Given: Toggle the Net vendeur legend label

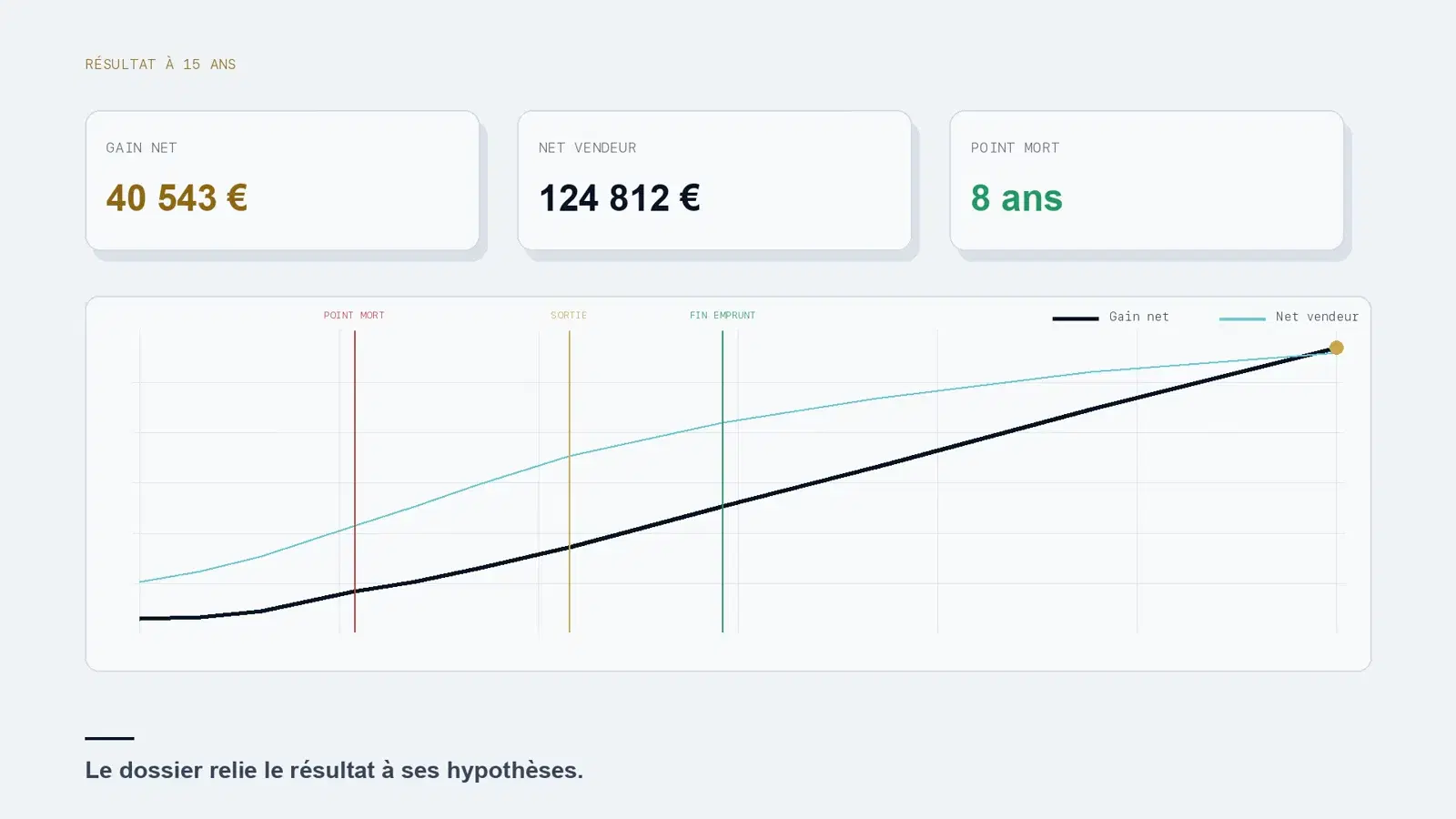Looking at the screenshot, I should click(x=1317, y=317).
